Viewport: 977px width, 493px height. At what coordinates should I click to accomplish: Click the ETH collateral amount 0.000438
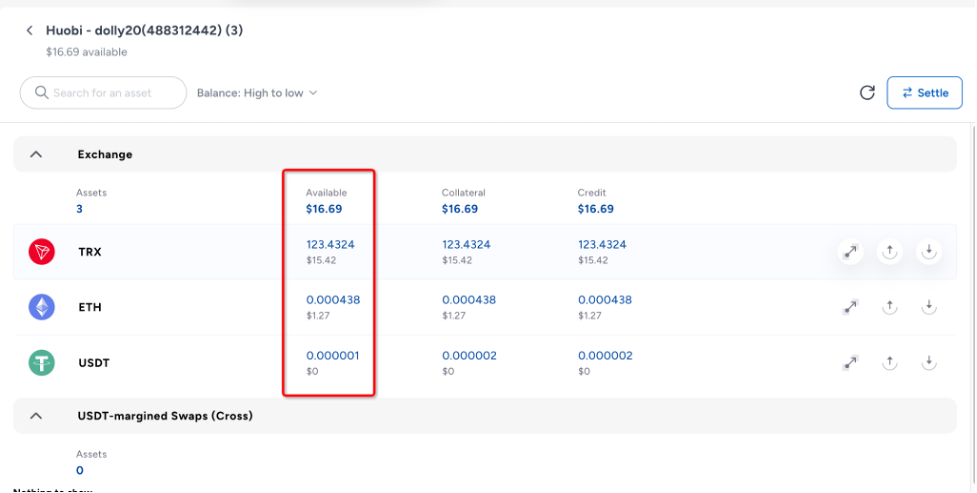point(468,300)
